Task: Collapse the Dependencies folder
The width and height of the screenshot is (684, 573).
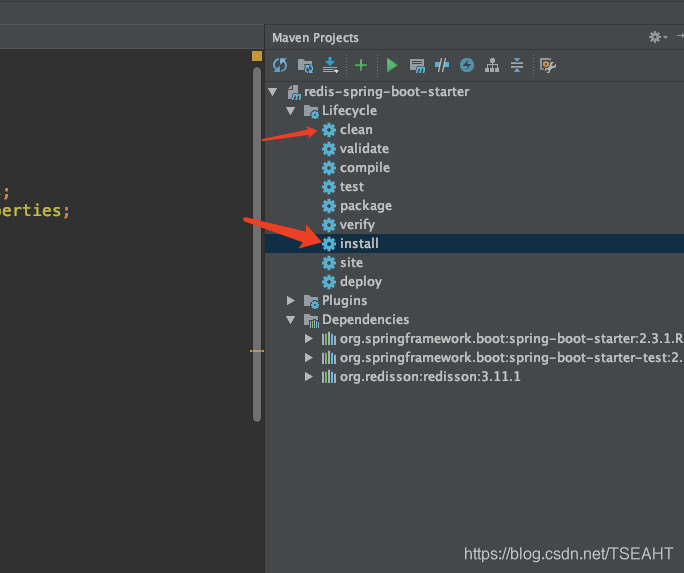Action: (x=291, y=320)
